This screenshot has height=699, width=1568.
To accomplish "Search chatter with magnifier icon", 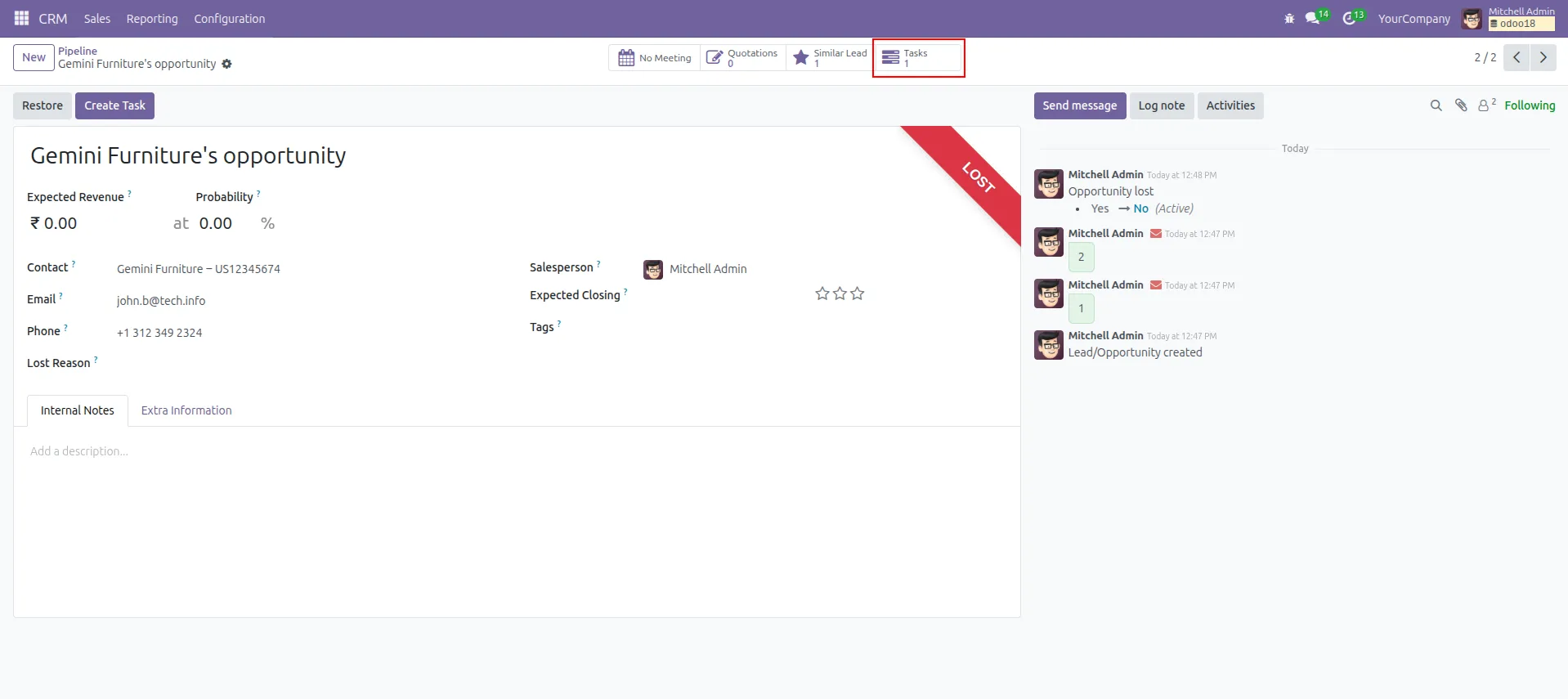I will click(1436, 105).
